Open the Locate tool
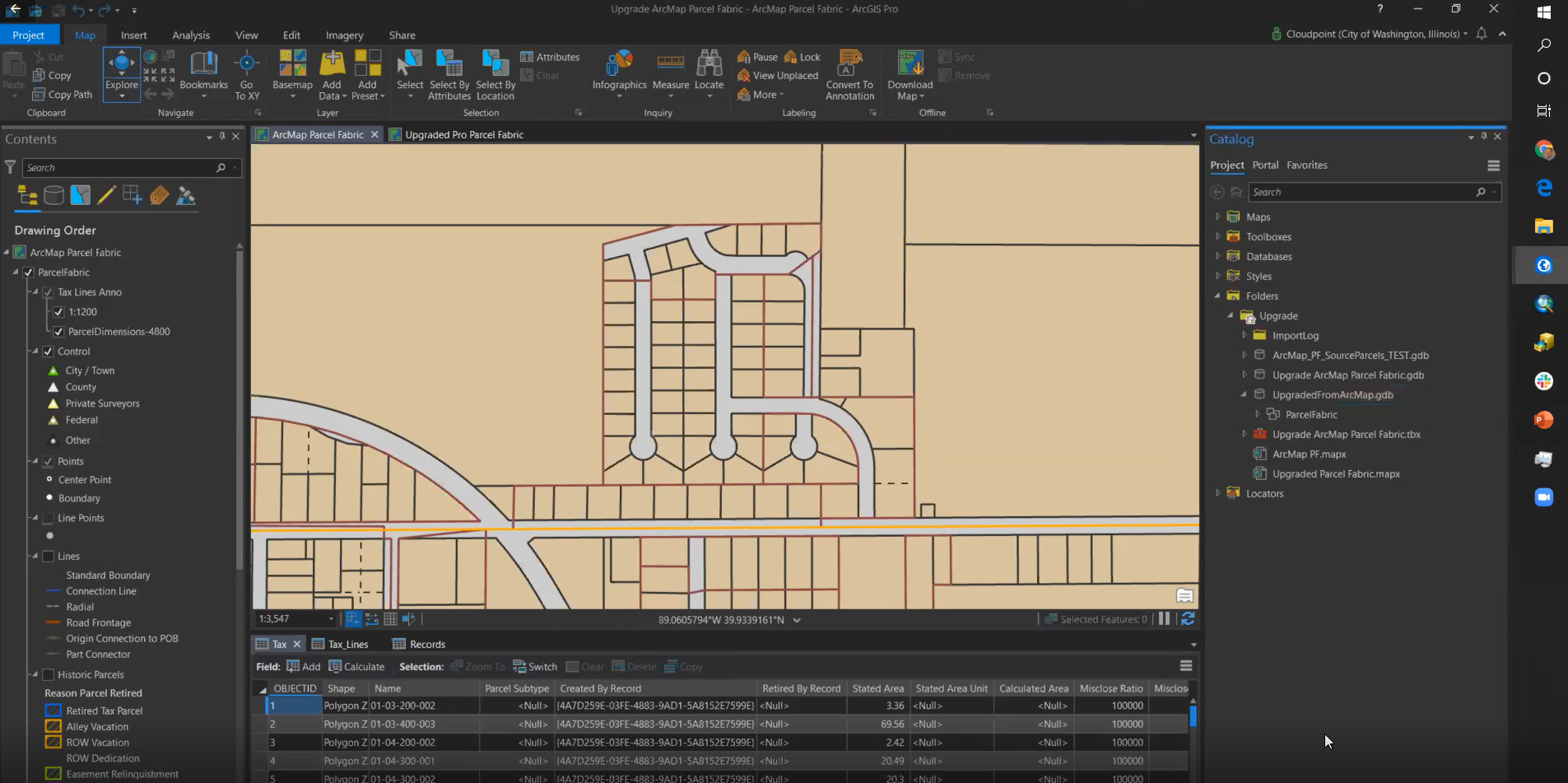 coord(708,74)
